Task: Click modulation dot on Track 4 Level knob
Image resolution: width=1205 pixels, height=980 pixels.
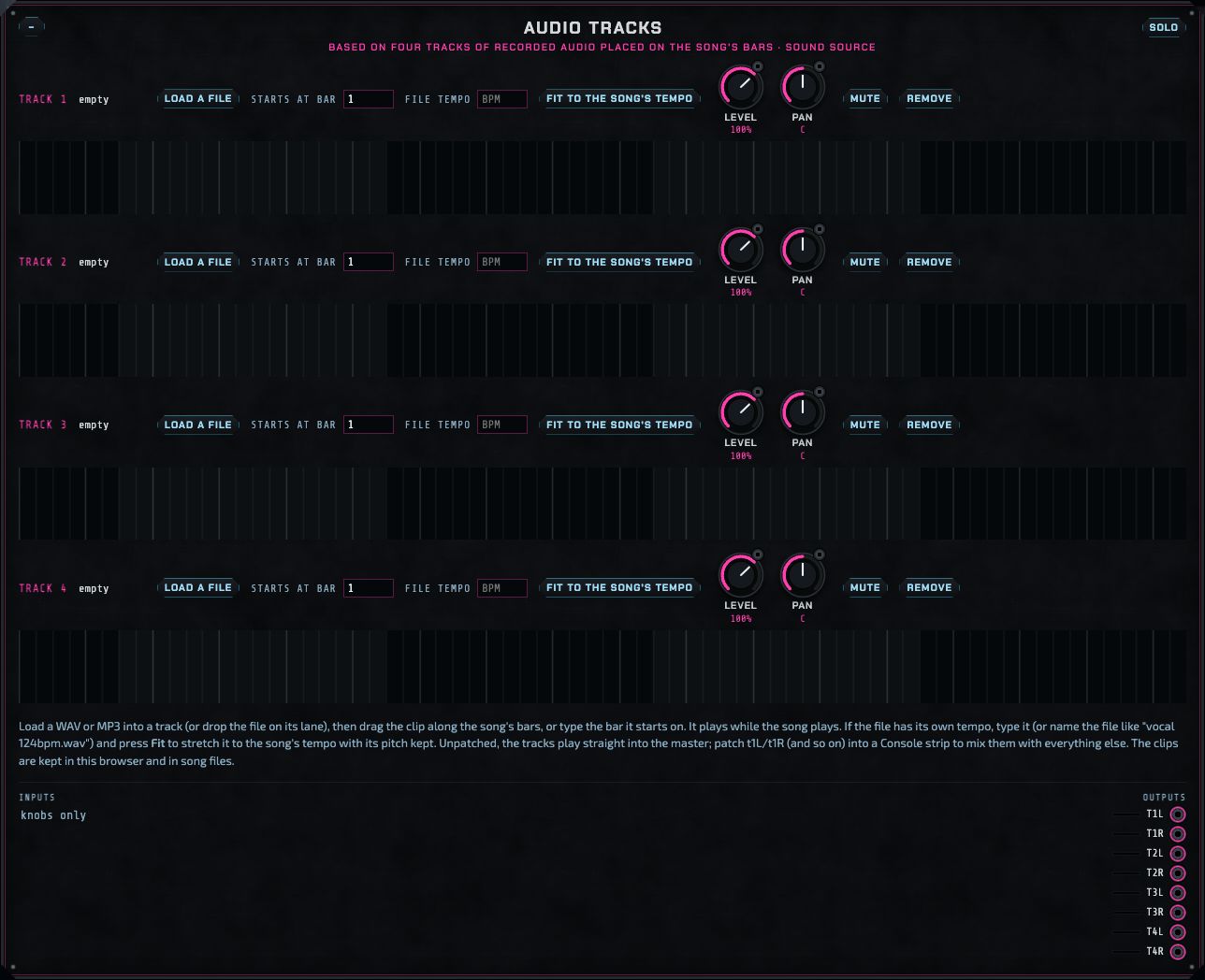Action: (758, 555)
